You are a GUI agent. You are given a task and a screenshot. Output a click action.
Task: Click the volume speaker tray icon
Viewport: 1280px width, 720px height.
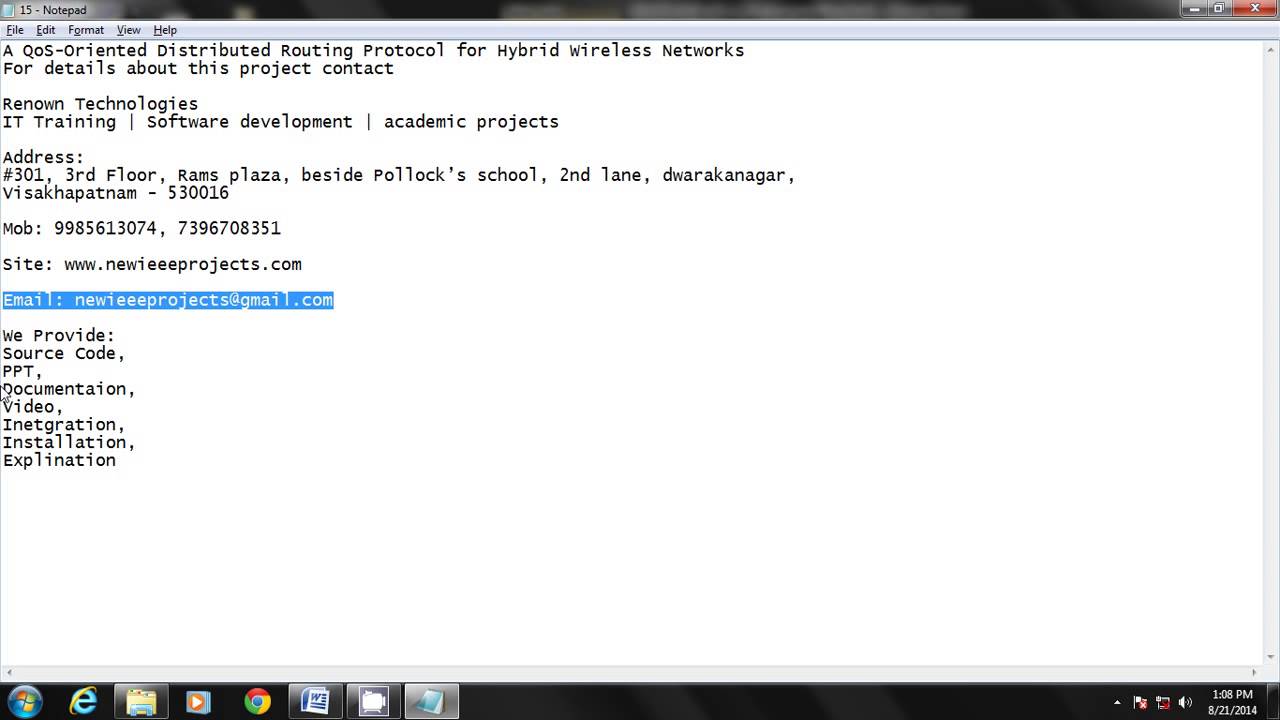(x=1186, y=703)
